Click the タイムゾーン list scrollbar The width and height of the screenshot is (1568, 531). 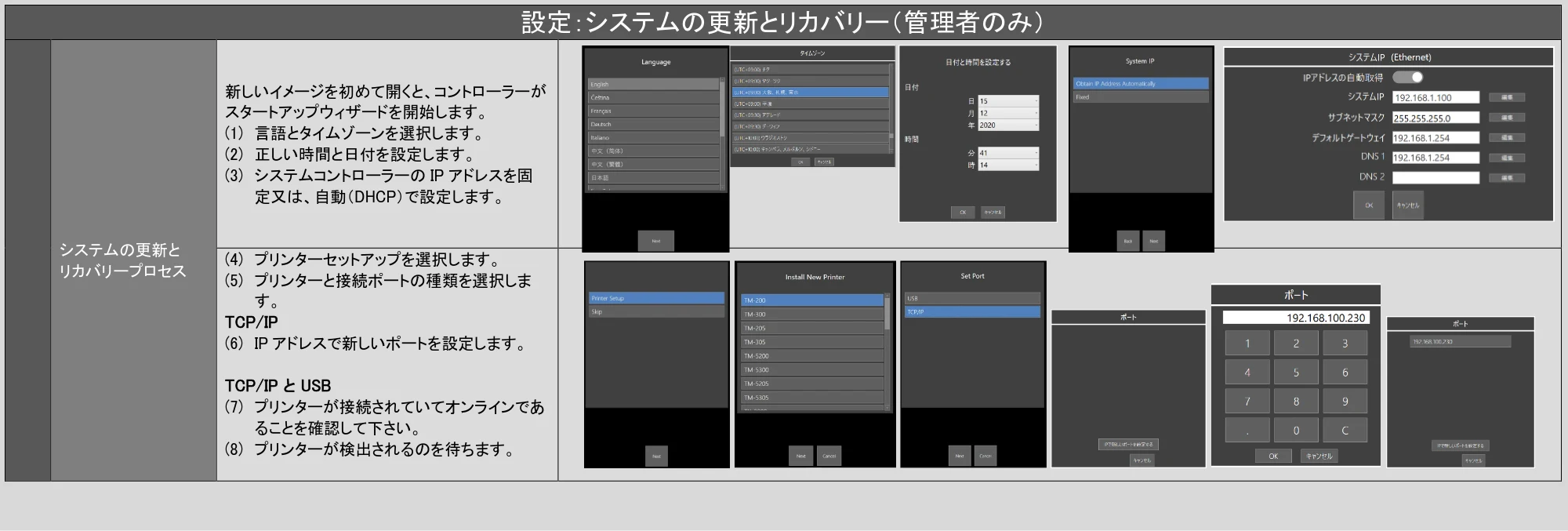[x=891, y=107]
